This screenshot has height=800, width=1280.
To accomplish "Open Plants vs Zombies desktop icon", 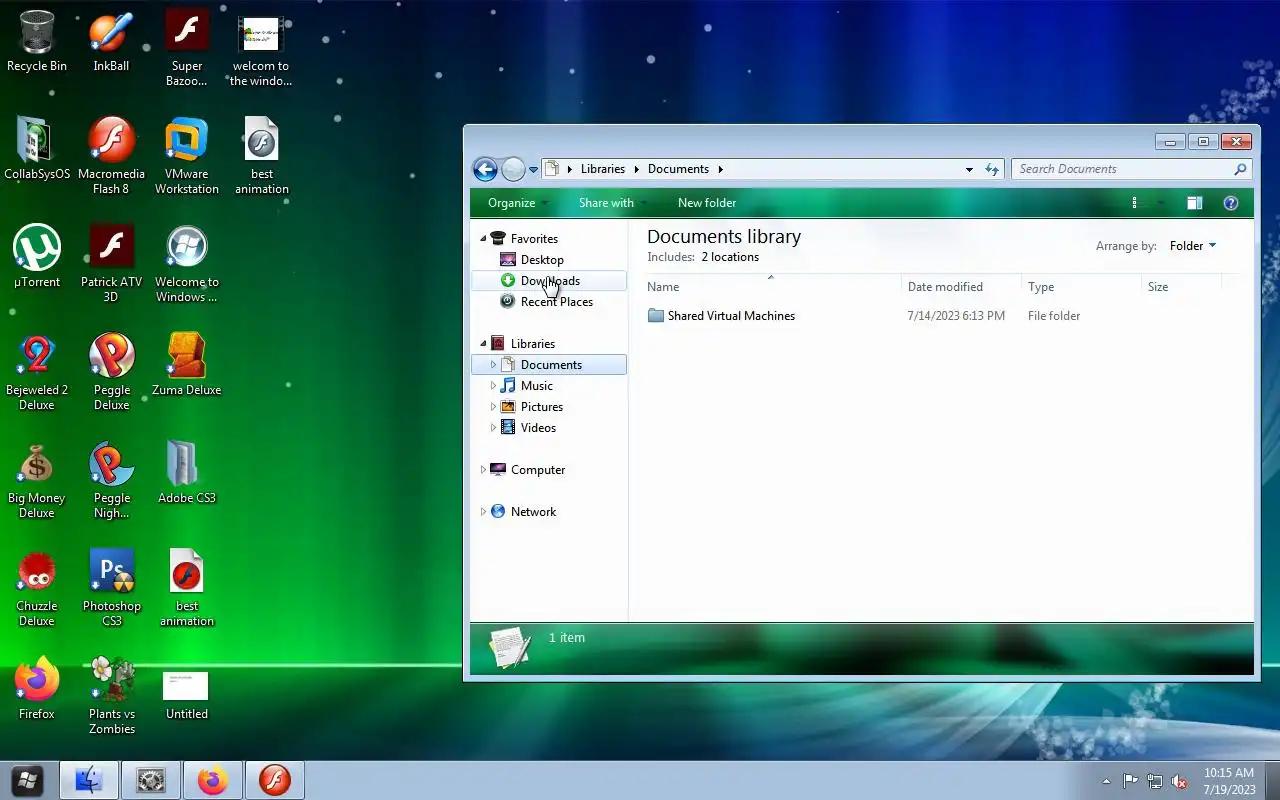I will coord(111,695).
